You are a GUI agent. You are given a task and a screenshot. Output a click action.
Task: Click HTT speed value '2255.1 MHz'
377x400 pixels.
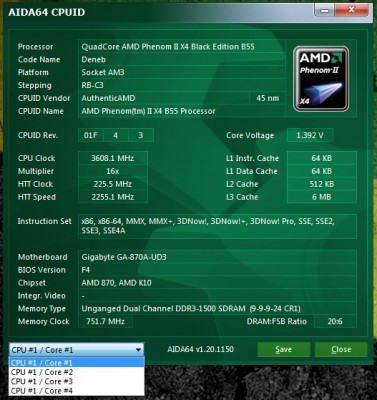113,197
